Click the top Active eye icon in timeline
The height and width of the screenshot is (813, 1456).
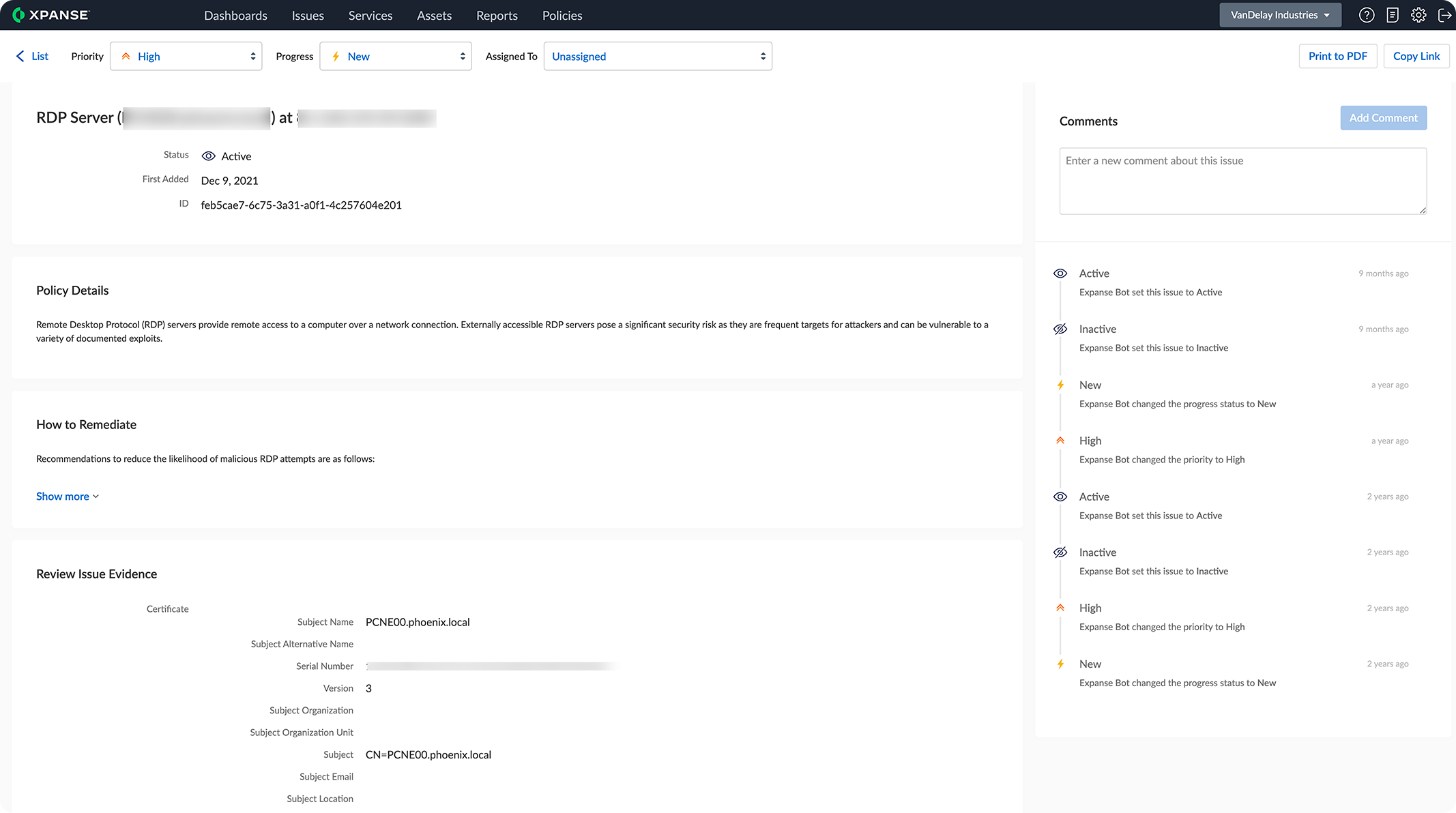(1060, 274)
